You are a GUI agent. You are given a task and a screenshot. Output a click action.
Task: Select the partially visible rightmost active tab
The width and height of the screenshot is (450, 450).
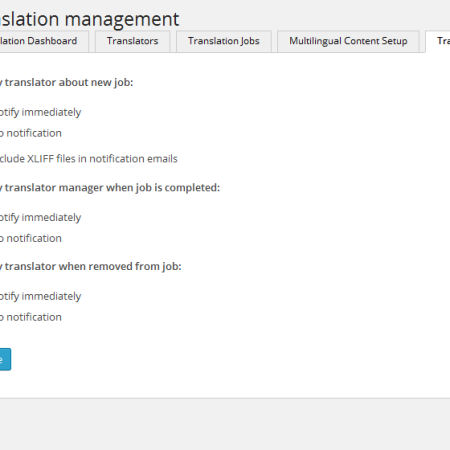(x=438, y=41)
